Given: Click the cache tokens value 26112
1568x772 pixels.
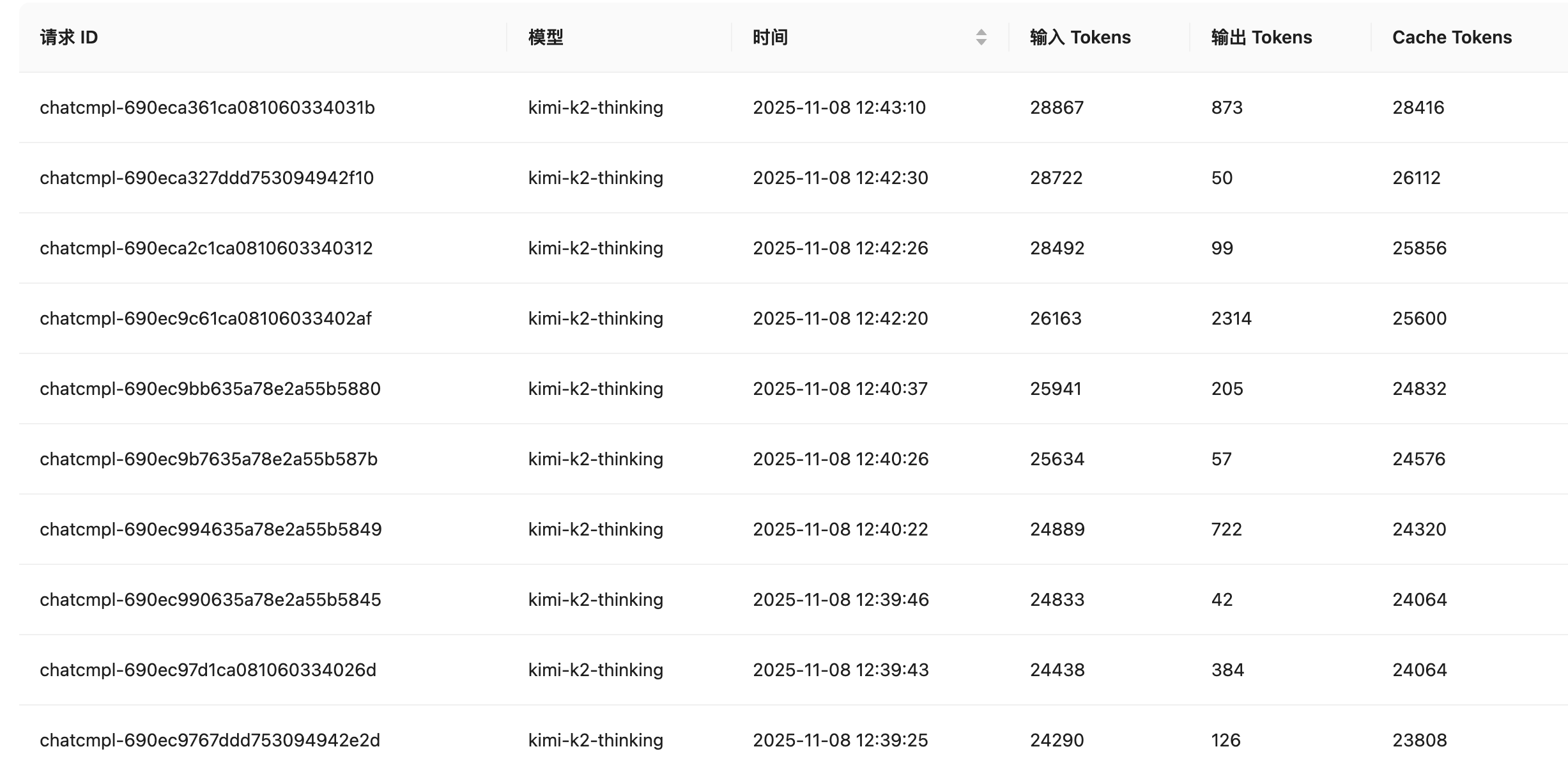Looking at the screenshot, I should 1416,178.
